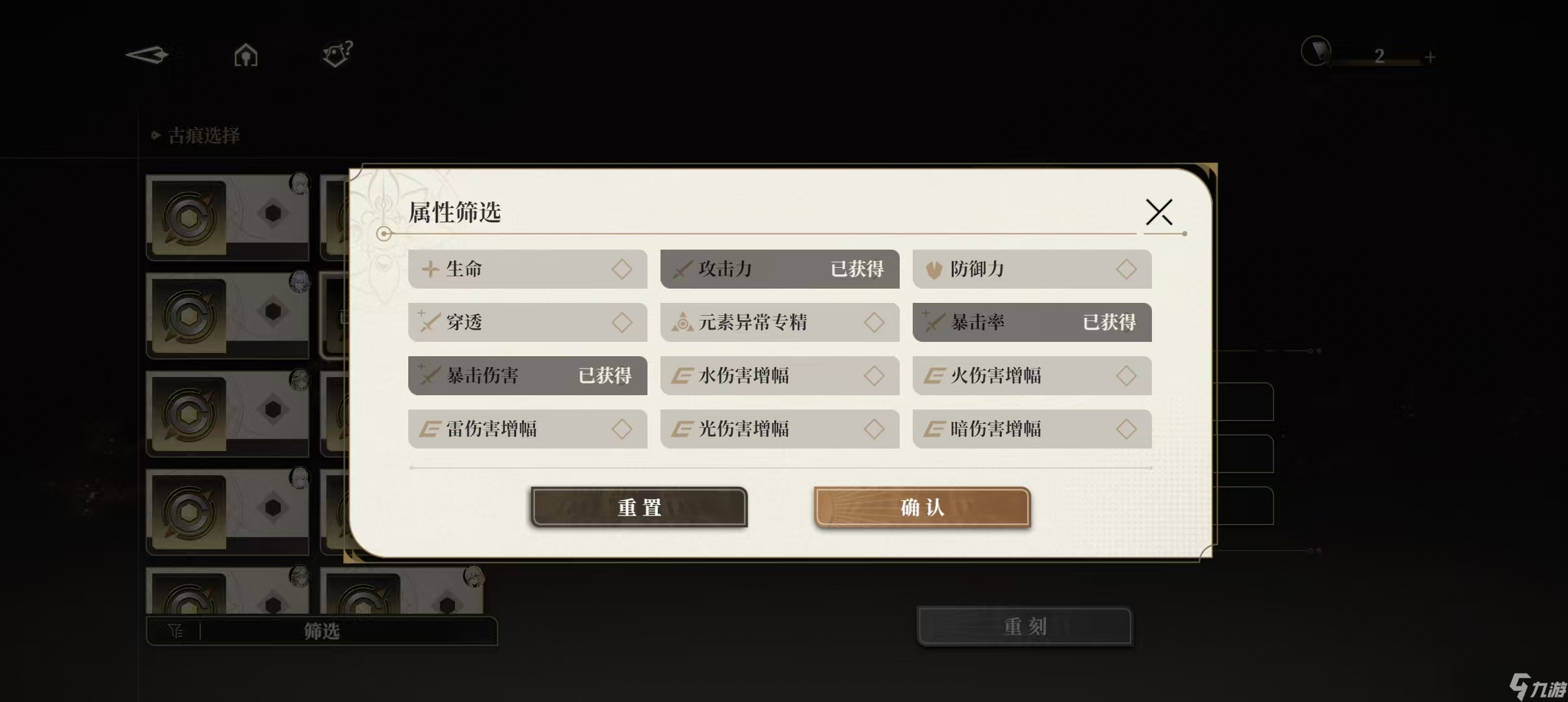Select the first relic thumbnail in the list
Image resolution: width=1568 pixels, height=702 pixels.
point(227,217)
